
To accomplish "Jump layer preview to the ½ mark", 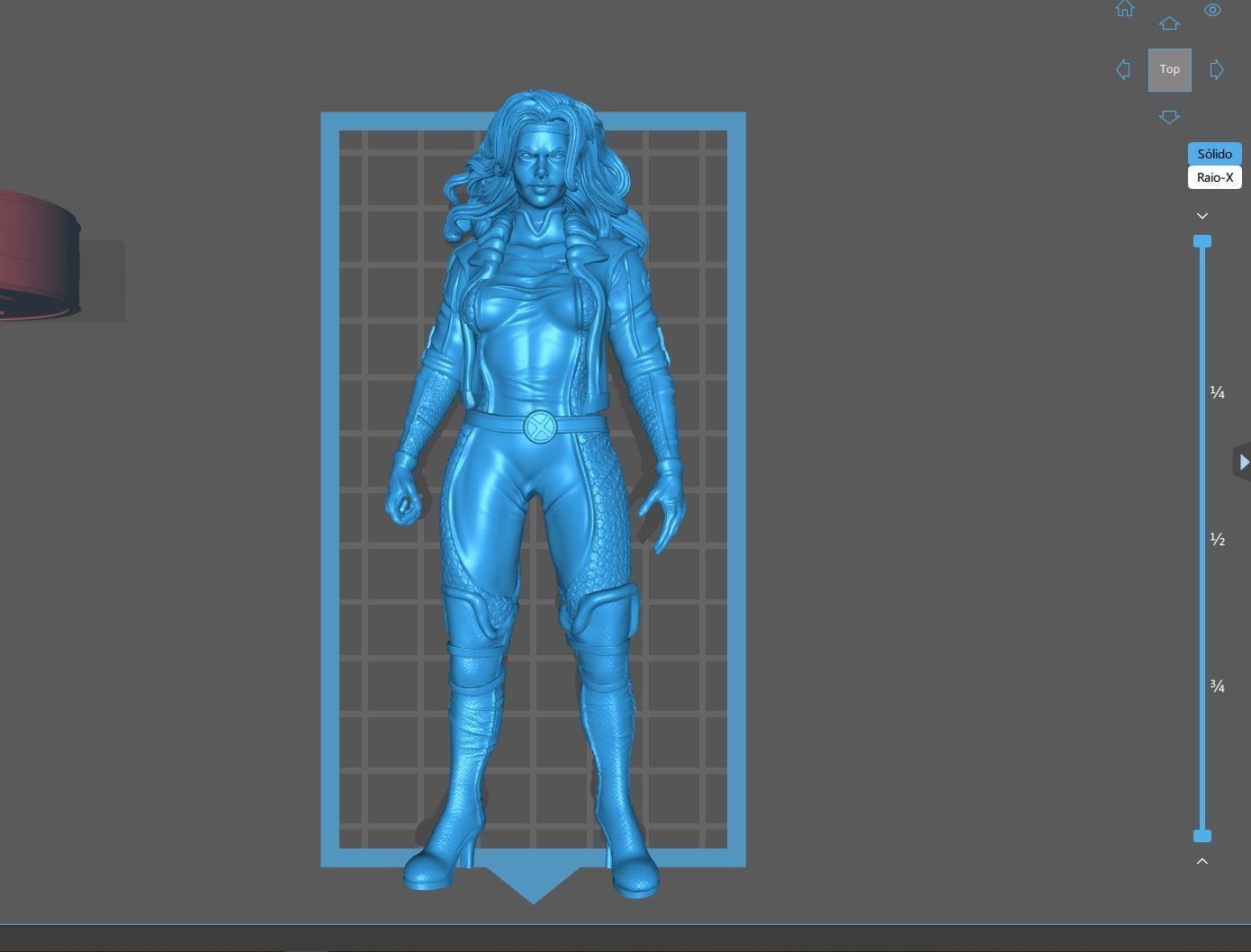I will (1218, 539).
